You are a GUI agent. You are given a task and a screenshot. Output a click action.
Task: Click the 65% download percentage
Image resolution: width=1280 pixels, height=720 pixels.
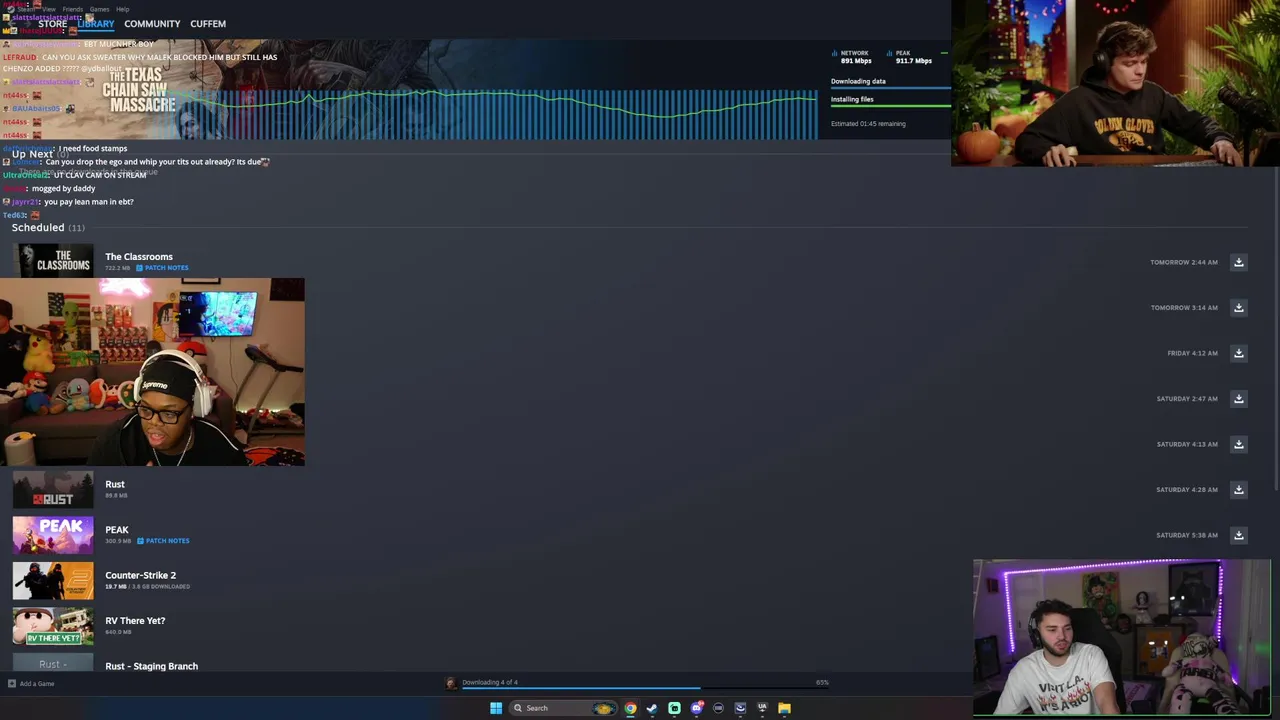pos(822,683)
